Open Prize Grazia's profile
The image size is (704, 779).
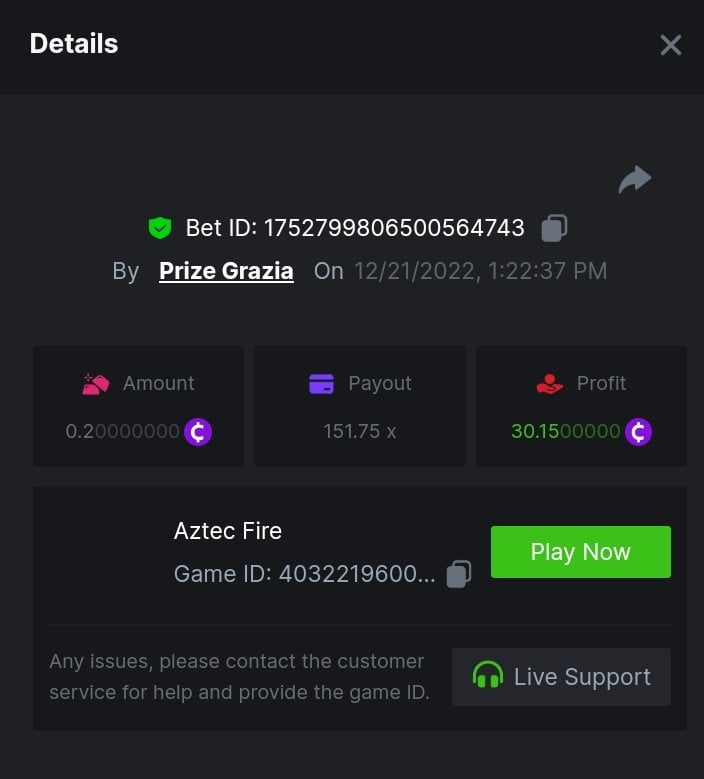[226, 271]
